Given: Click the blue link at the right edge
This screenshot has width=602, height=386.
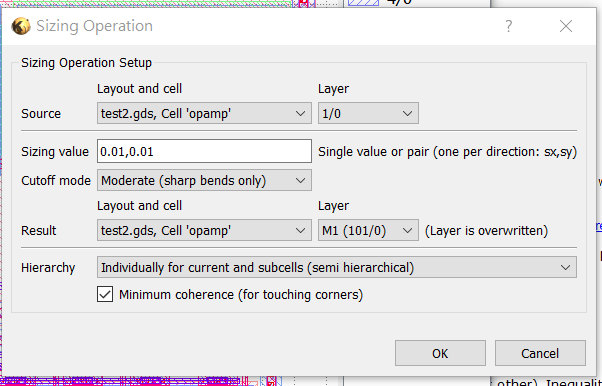Looking at the screenshot, I should pos(599,226).
